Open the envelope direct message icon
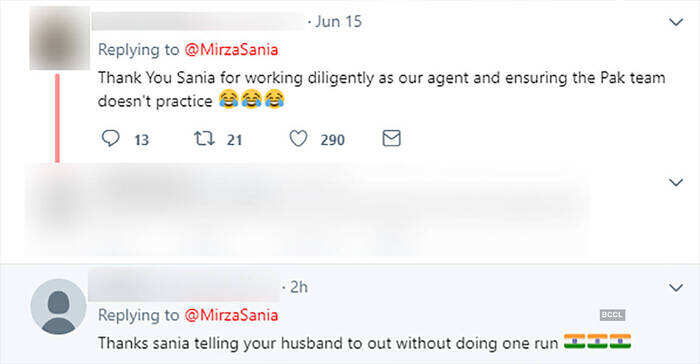The image size is (700, 364). 392,138
